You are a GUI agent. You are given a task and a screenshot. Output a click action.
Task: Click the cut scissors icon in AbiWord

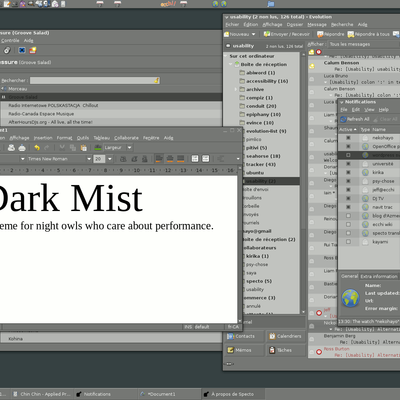(x=62, y=148)
